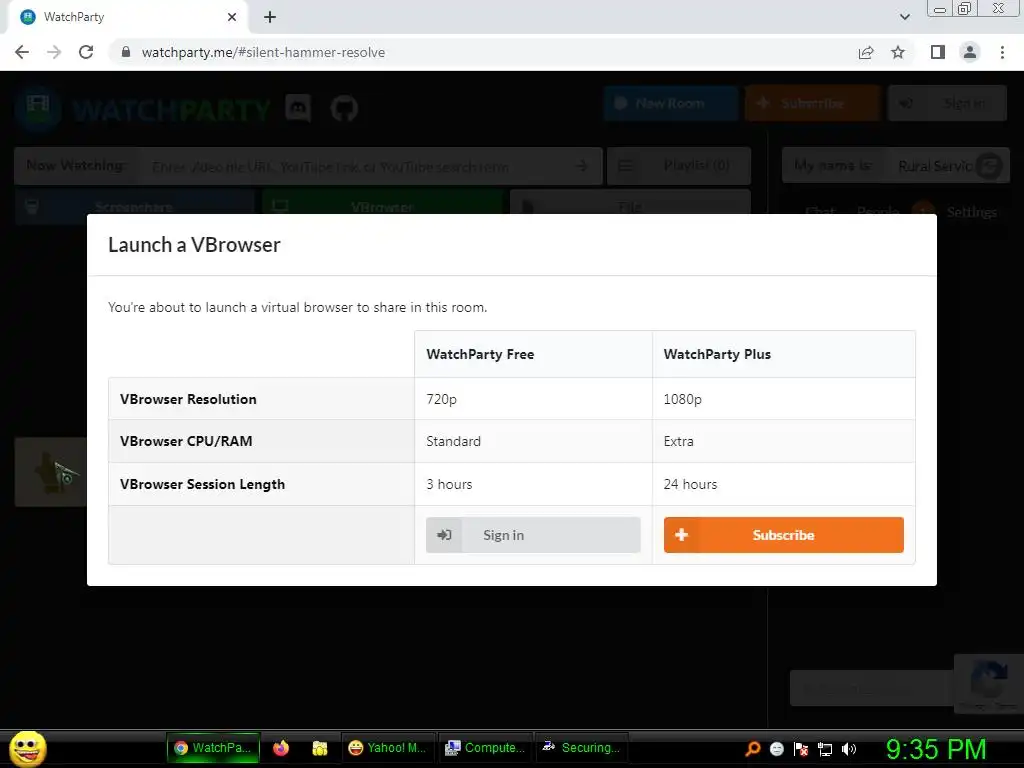This screenshot has width=1024, height=768.
Task: Open the Chrome three-dot menu
Action: point(1002,52)
